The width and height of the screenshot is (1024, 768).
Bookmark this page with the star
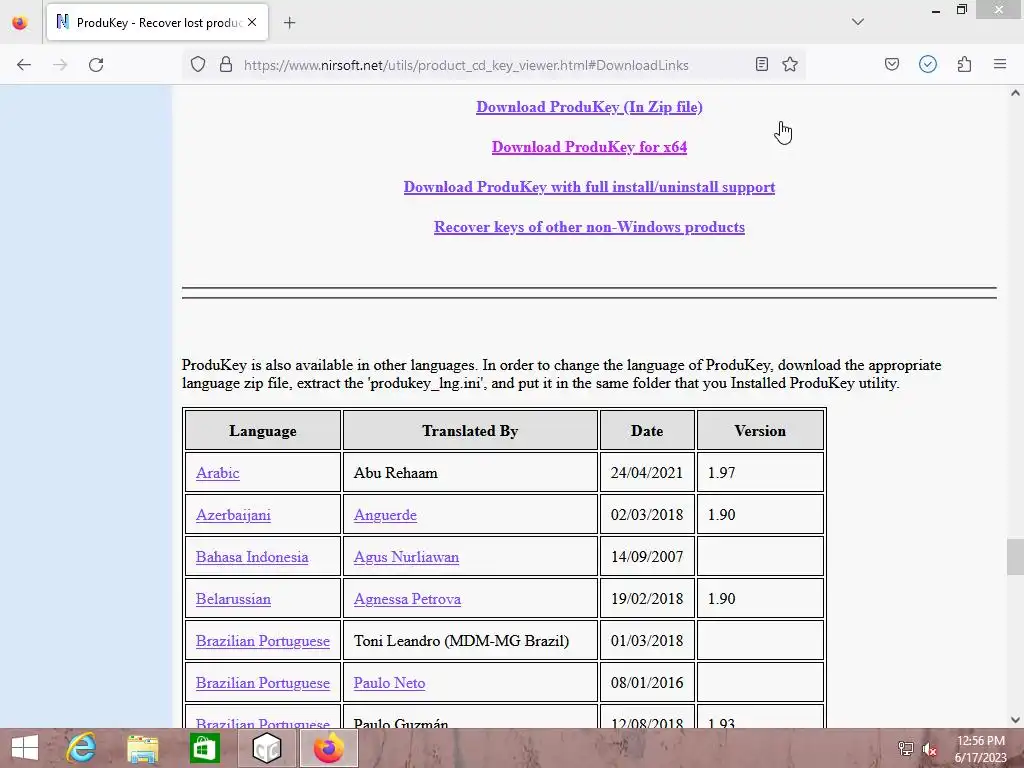[x=790, y=65]
